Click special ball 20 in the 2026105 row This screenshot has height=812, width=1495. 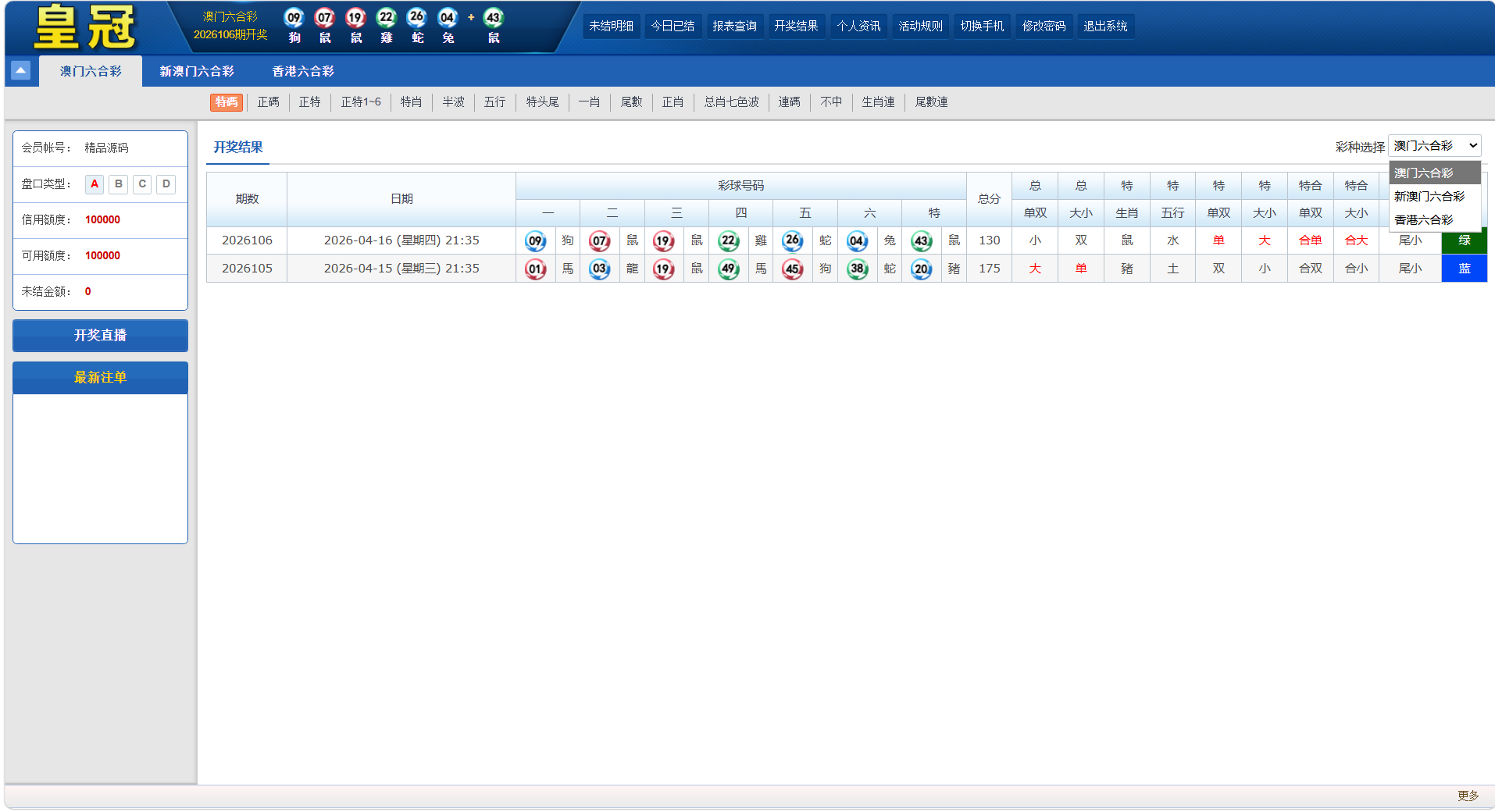click(x=921, y=269)
